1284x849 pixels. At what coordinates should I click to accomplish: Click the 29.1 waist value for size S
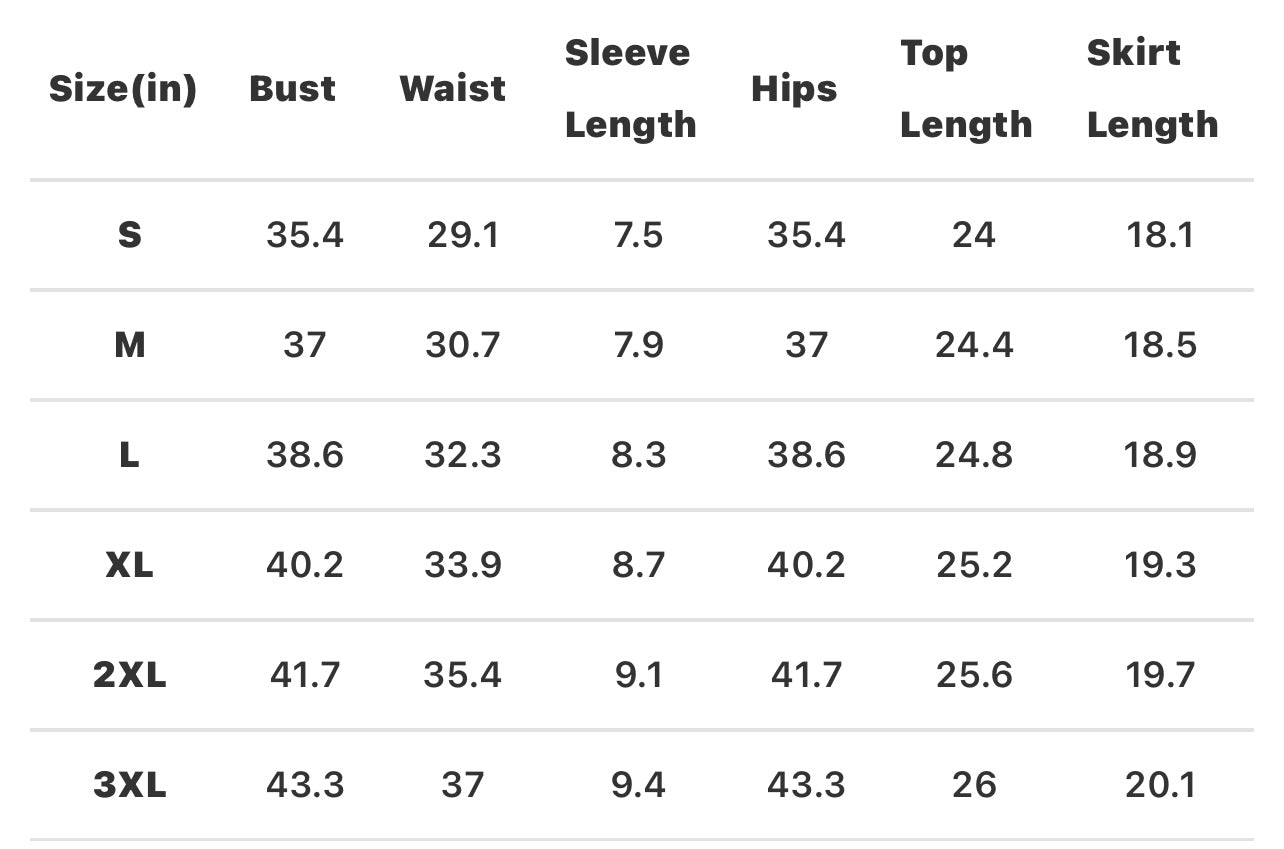(x=462, y=236)
